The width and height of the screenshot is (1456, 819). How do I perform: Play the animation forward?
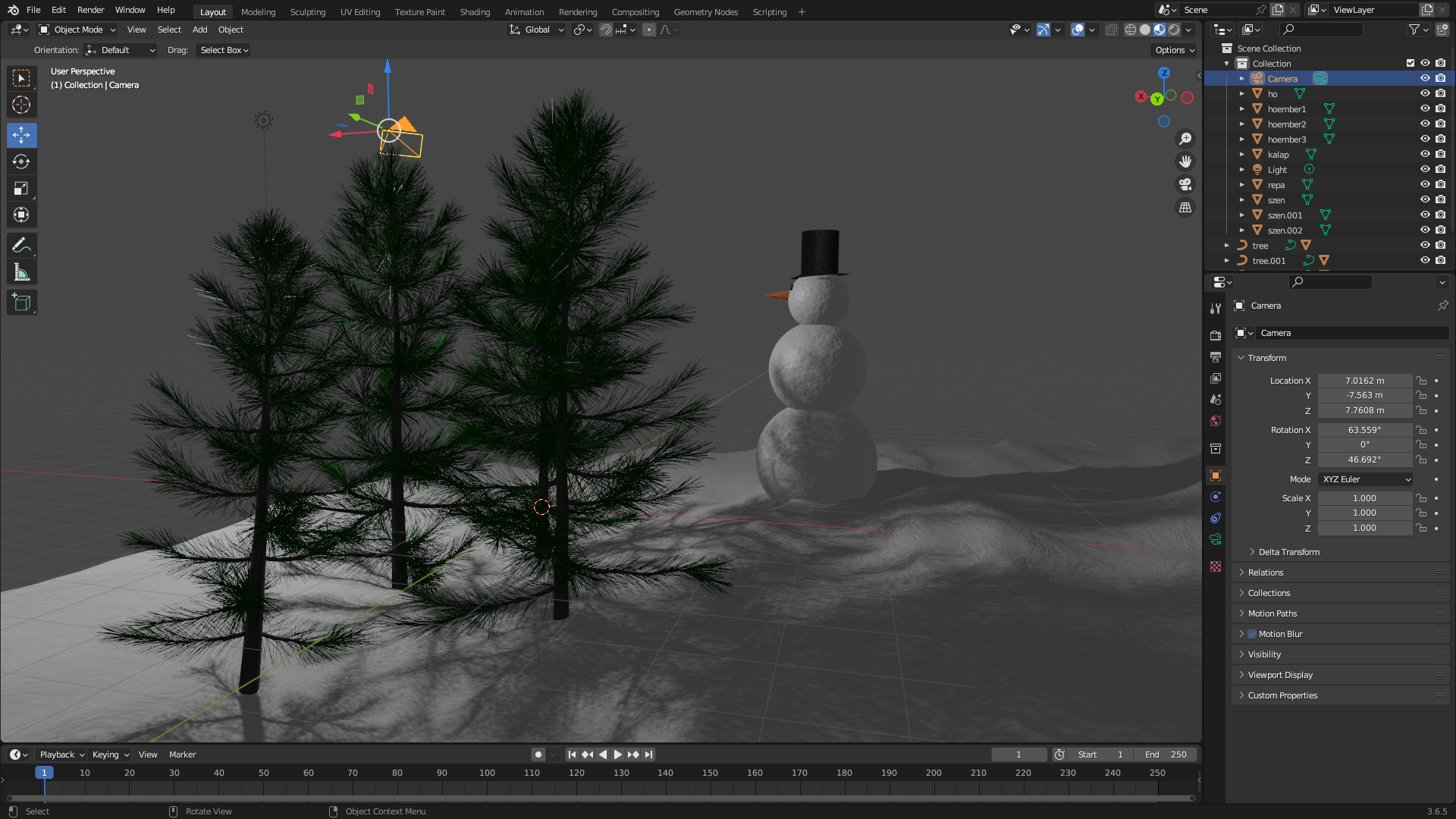point(617,755)
